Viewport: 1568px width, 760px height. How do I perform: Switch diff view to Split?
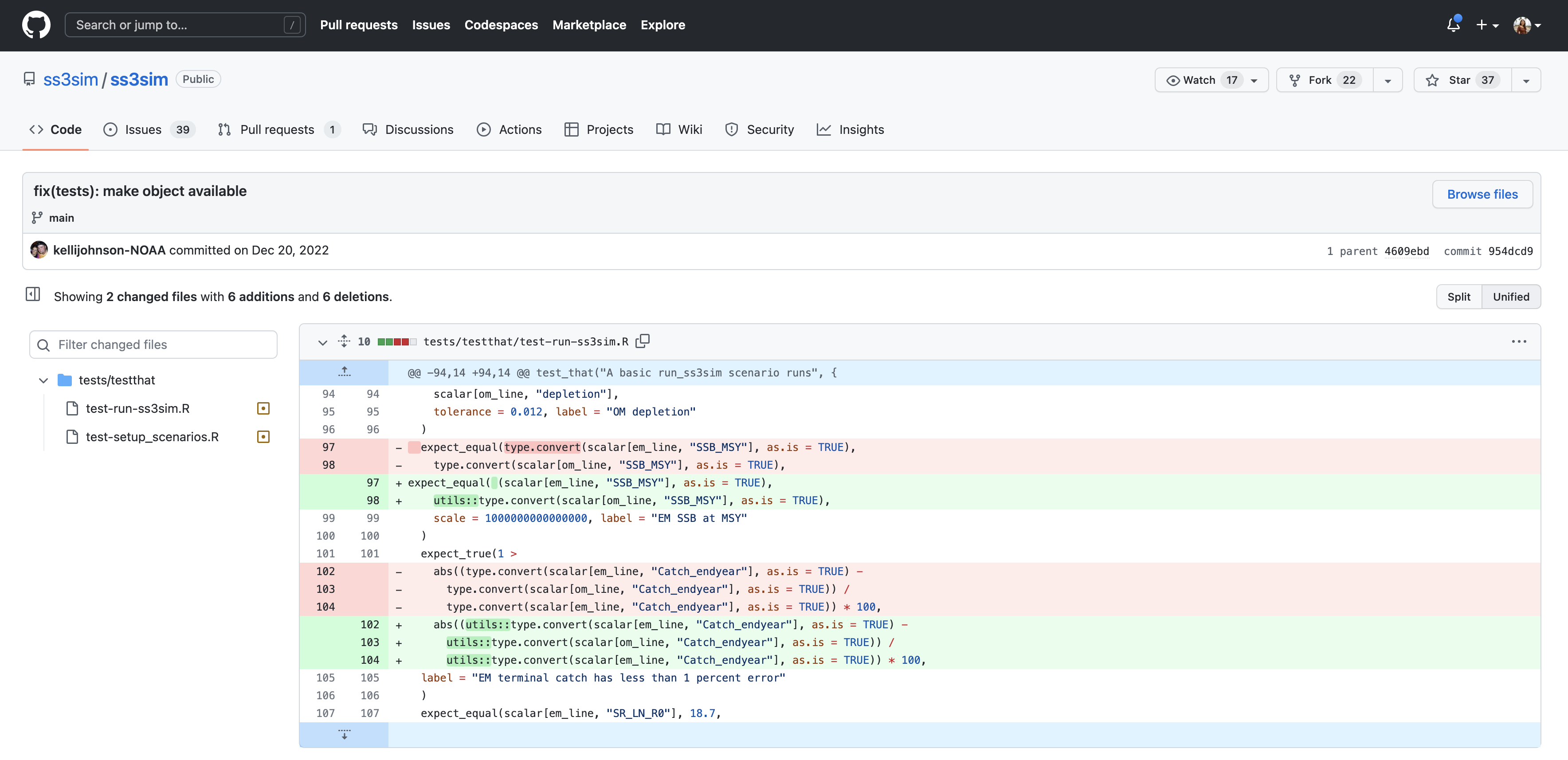(1458, 297)
